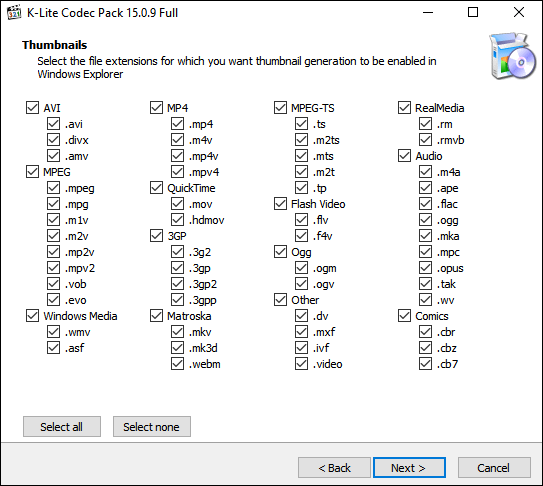This screenshot has width=543, height=486.
Task: Toggle the .m1v checkbox
Action: point(53,220)
